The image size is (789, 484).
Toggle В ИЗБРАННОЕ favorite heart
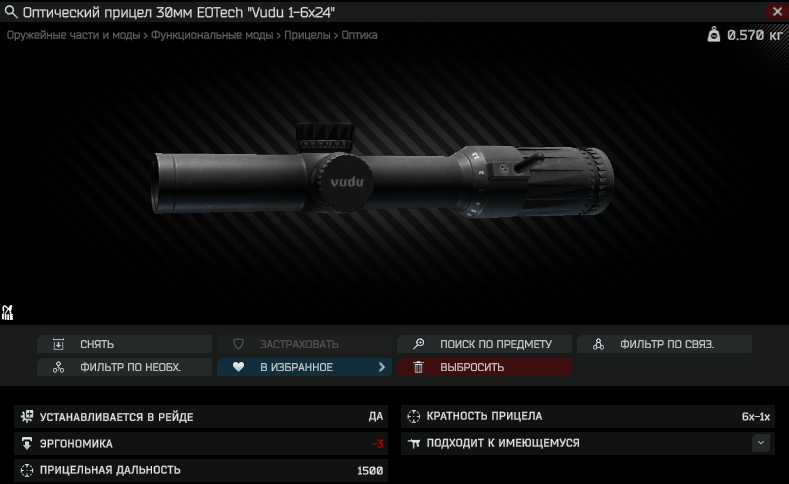(239, 367)
